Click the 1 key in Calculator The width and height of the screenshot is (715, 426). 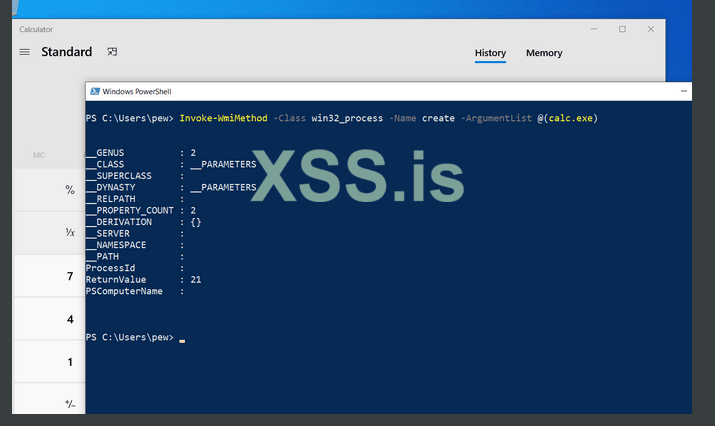50,362
